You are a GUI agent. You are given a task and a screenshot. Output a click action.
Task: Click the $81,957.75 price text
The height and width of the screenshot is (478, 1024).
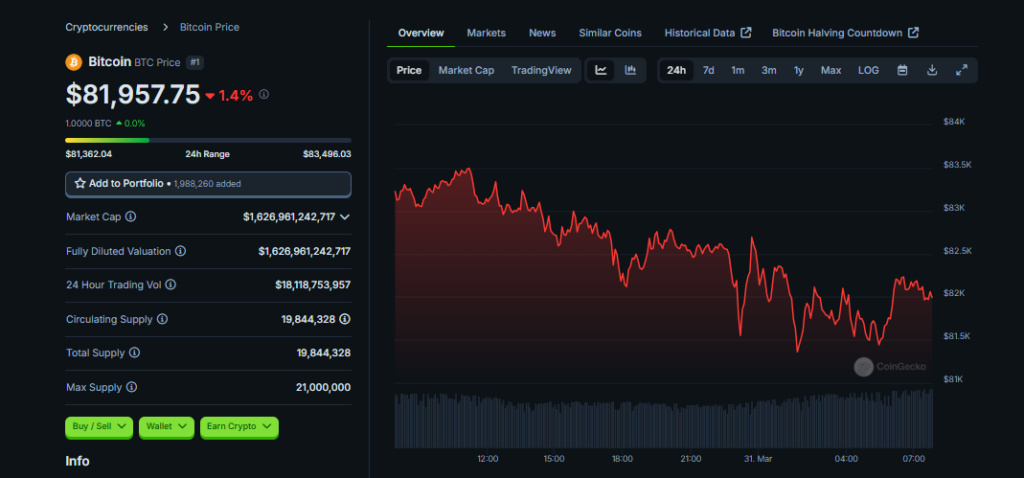point(133,95)
